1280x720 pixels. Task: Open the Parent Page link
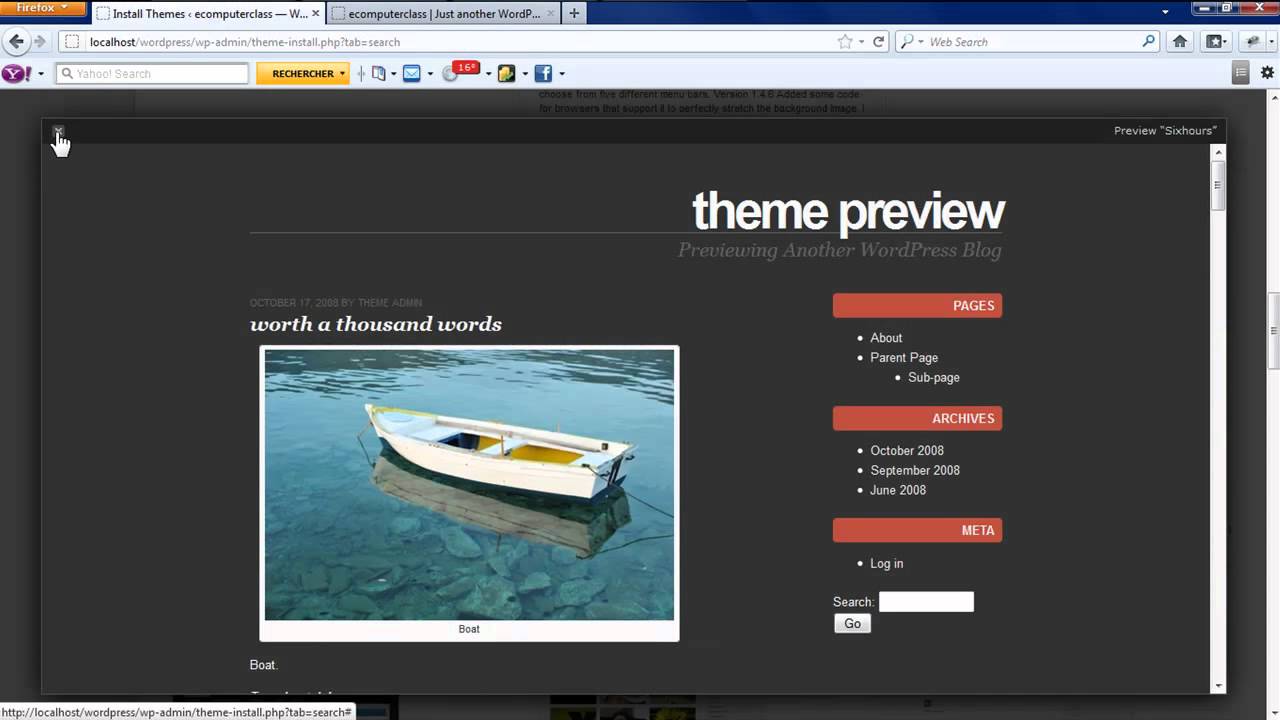point(904,358)
